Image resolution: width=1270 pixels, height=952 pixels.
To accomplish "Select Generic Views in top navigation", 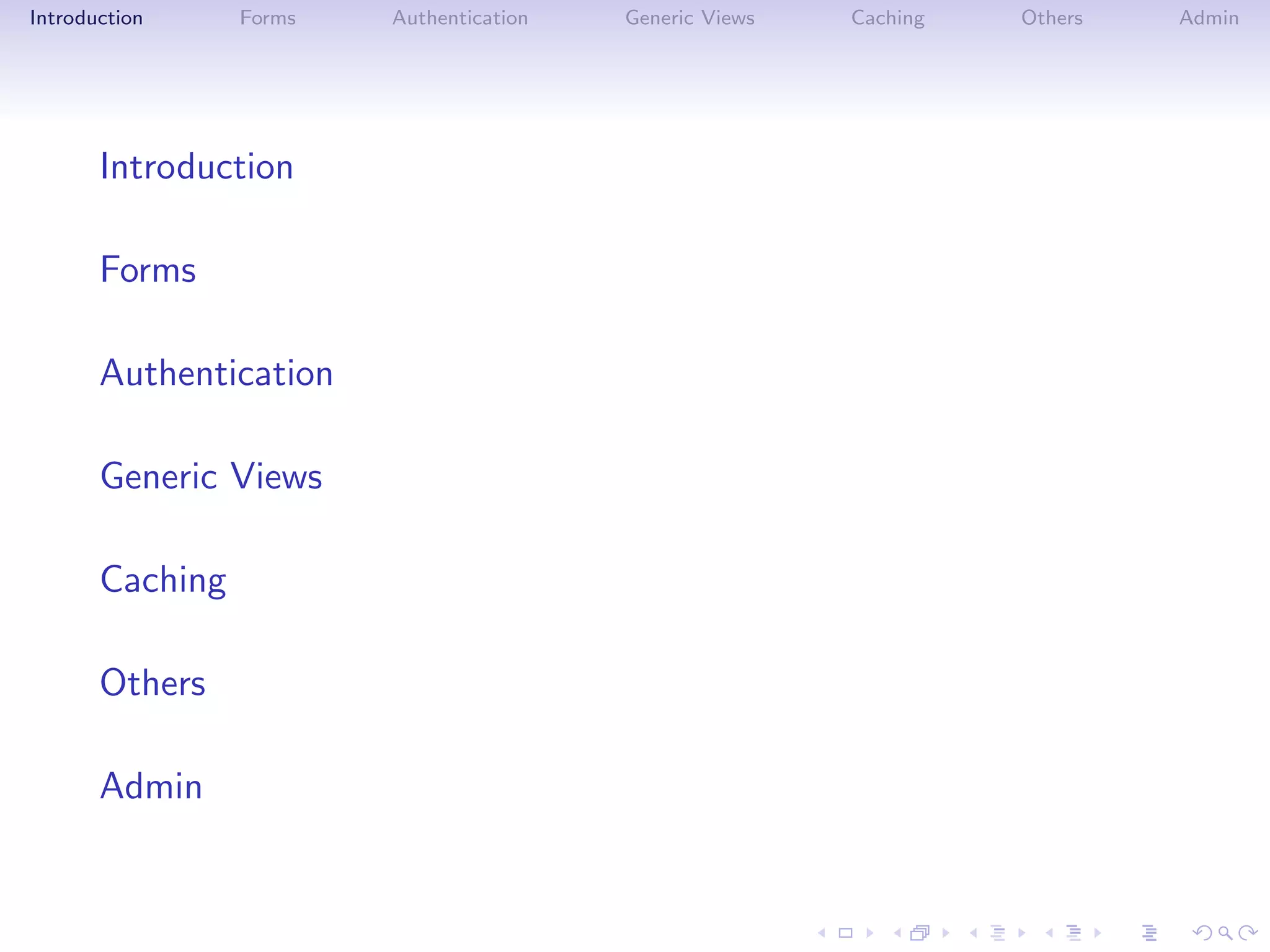I will point(690,18).
